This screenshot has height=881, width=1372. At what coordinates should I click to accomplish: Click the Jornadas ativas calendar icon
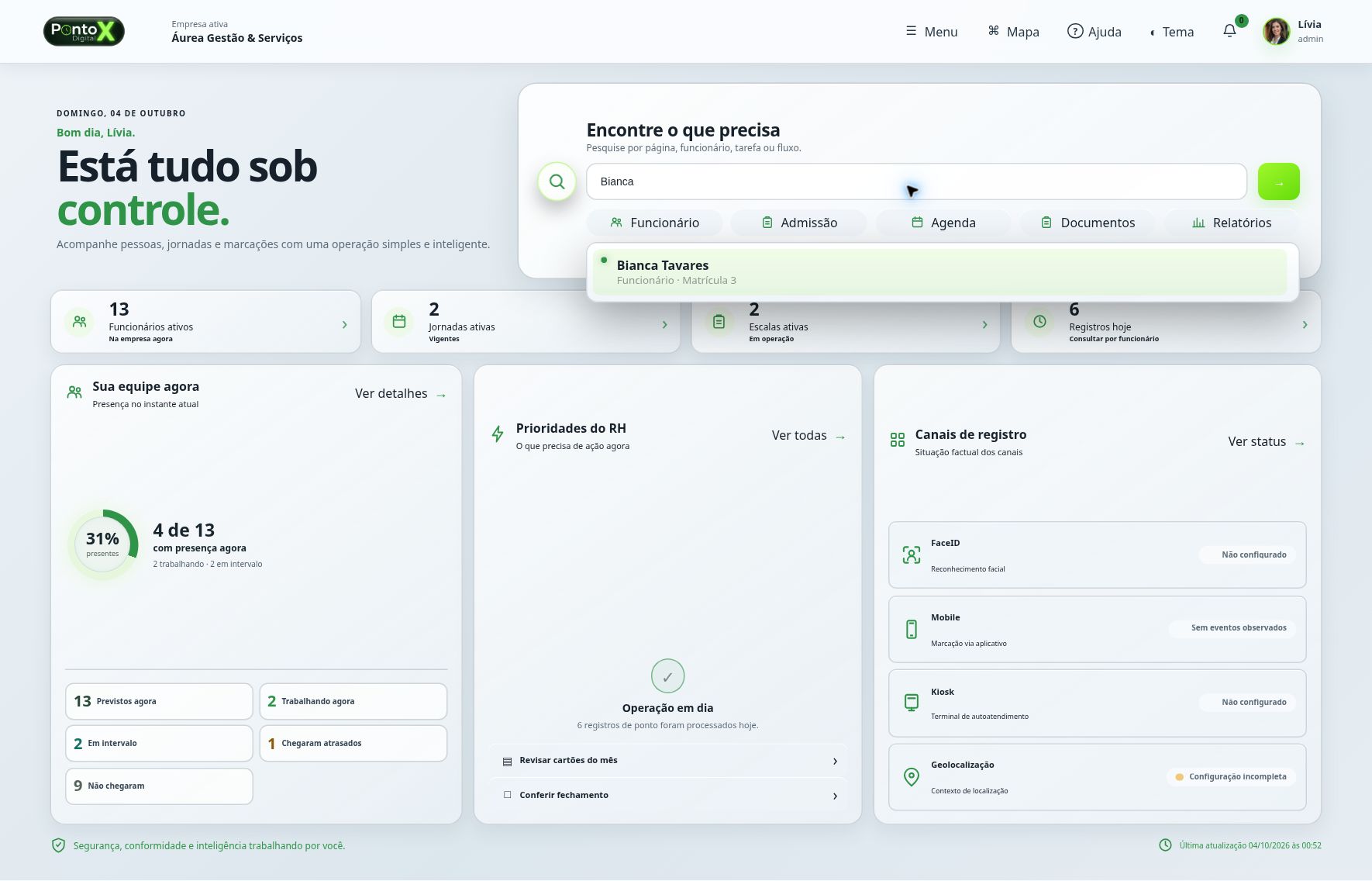(399, 321)
